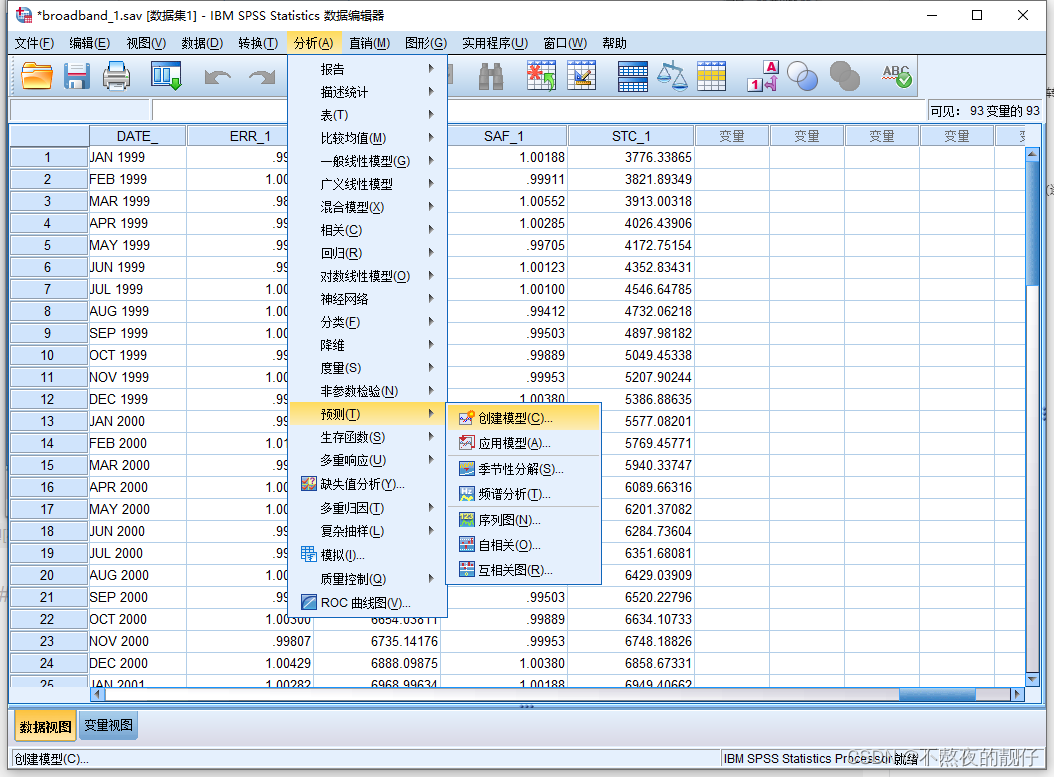The height and width of the screenshot is (777, 1054).
Task: Click the Redo arrow icon
Action: pyautogui.click(x=261, y=77)
